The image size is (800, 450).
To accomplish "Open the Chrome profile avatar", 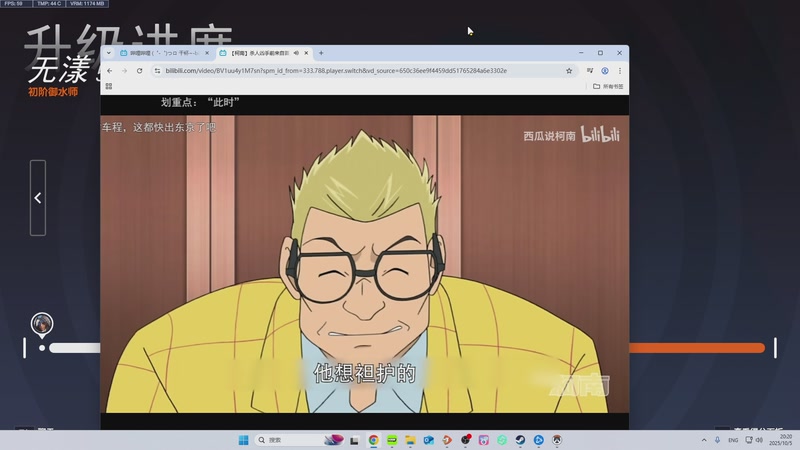I will pos(605,71).
